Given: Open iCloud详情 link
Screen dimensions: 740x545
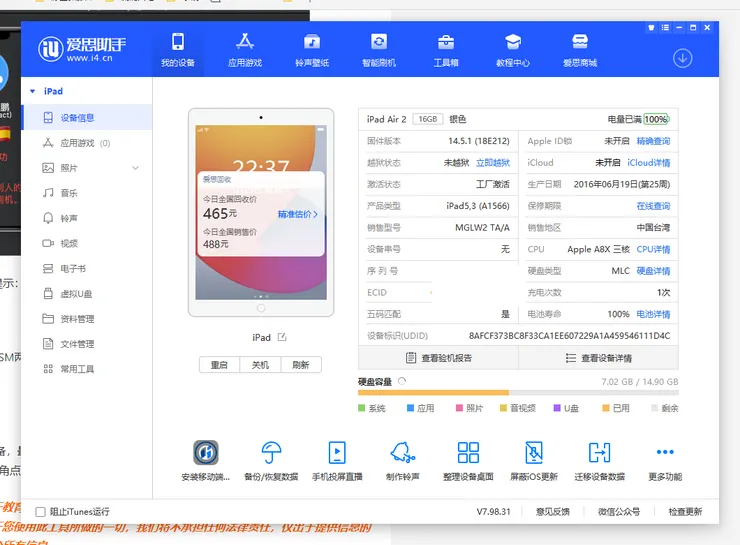Looking at the screenshot, I should [x=648, y=163].
